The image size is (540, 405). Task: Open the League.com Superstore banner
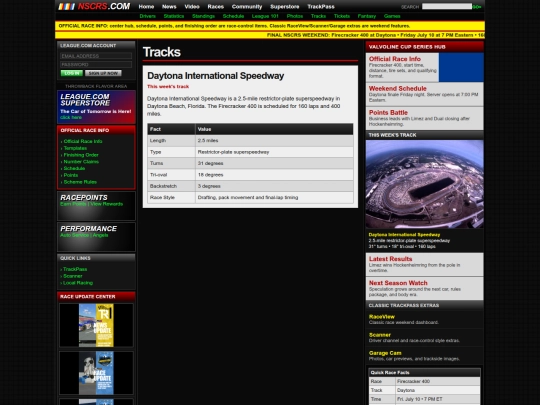96,107
